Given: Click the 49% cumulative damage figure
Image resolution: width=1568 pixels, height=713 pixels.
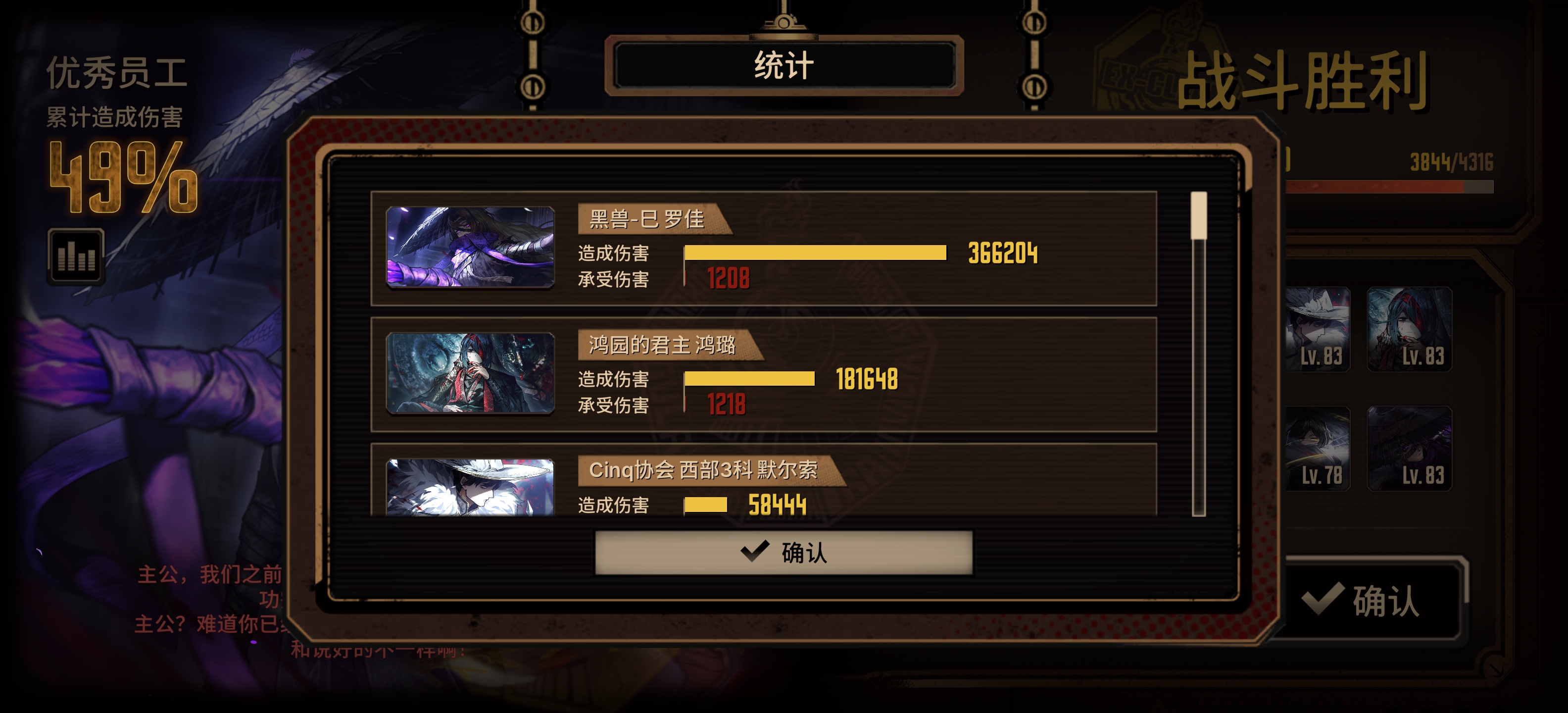Looking at the screenshot, I should 124,178.
